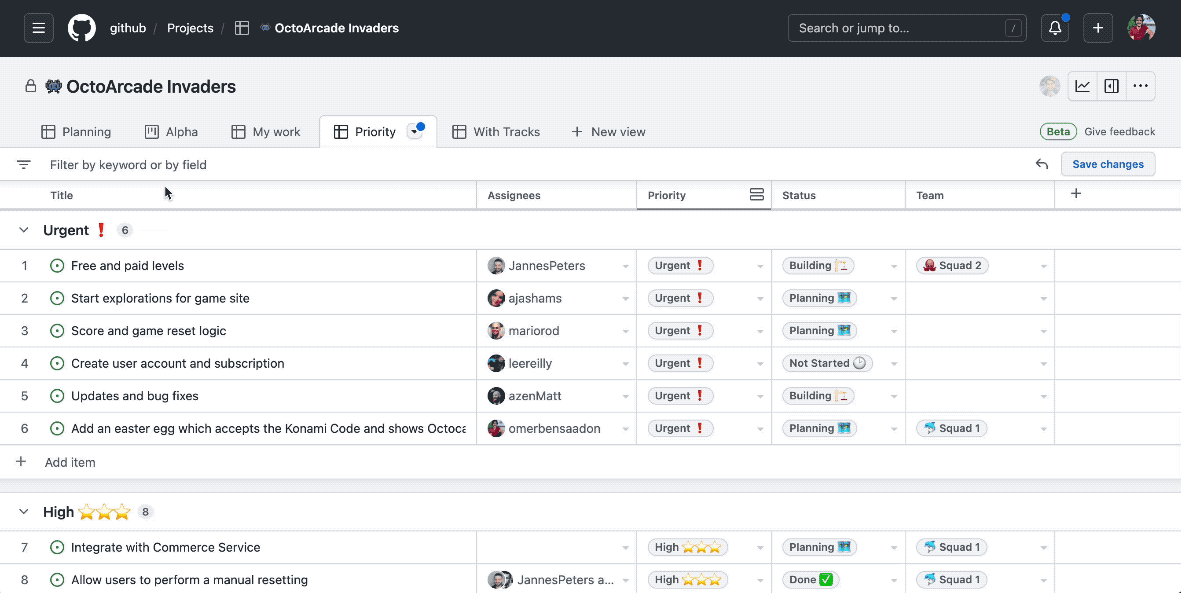Toggle the project side panel icon

[x=1111, y=86]
